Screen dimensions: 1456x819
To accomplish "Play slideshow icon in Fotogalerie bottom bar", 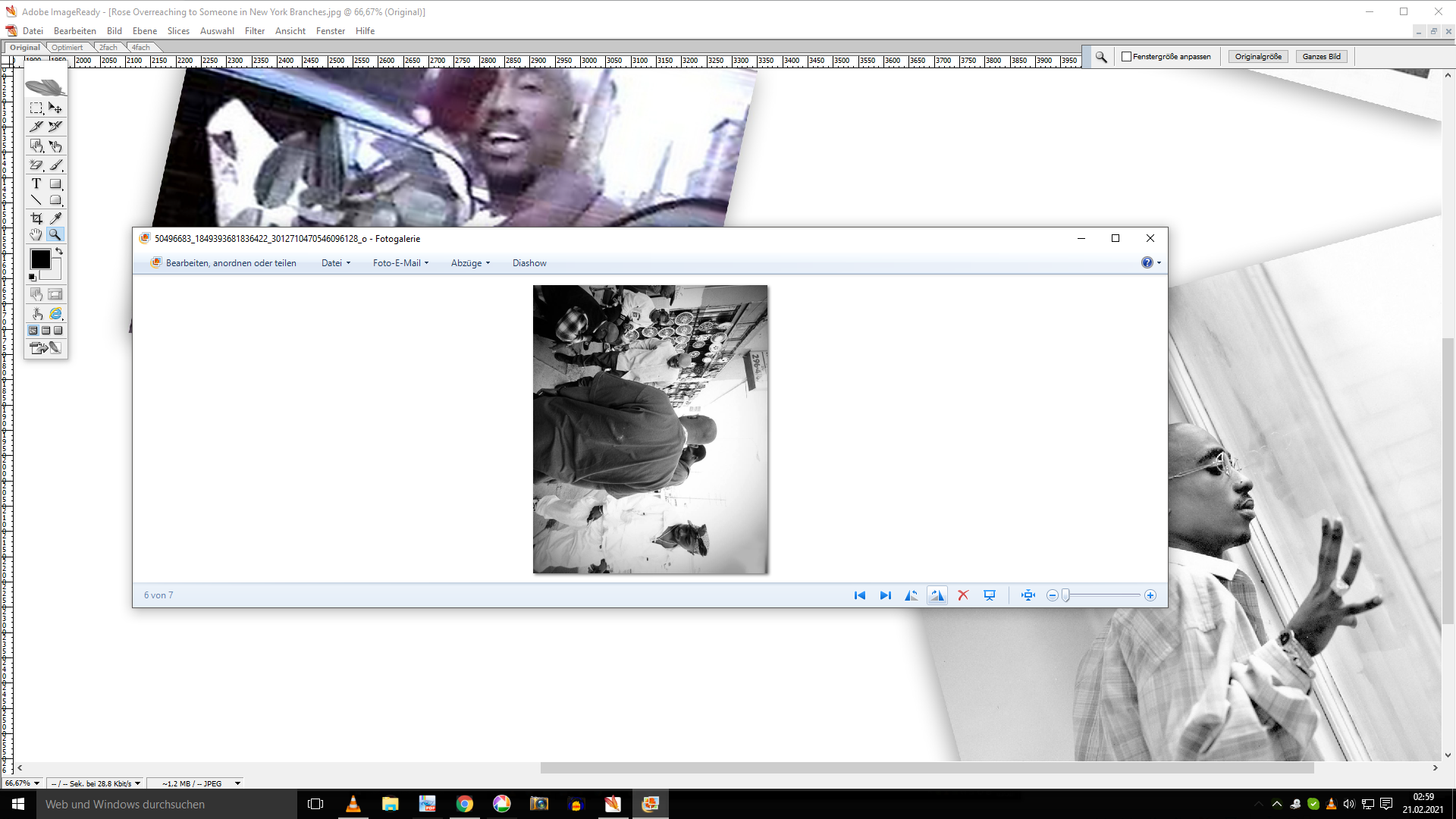I will click(x=990, y=595).
